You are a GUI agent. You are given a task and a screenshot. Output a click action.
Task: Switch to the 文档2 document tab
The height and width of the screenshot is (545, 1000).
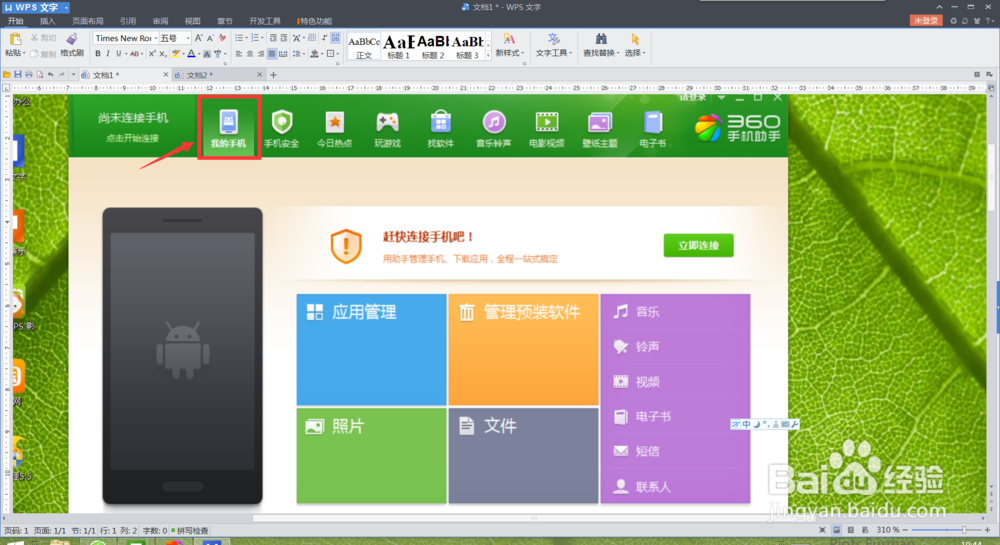pos(217,75)
